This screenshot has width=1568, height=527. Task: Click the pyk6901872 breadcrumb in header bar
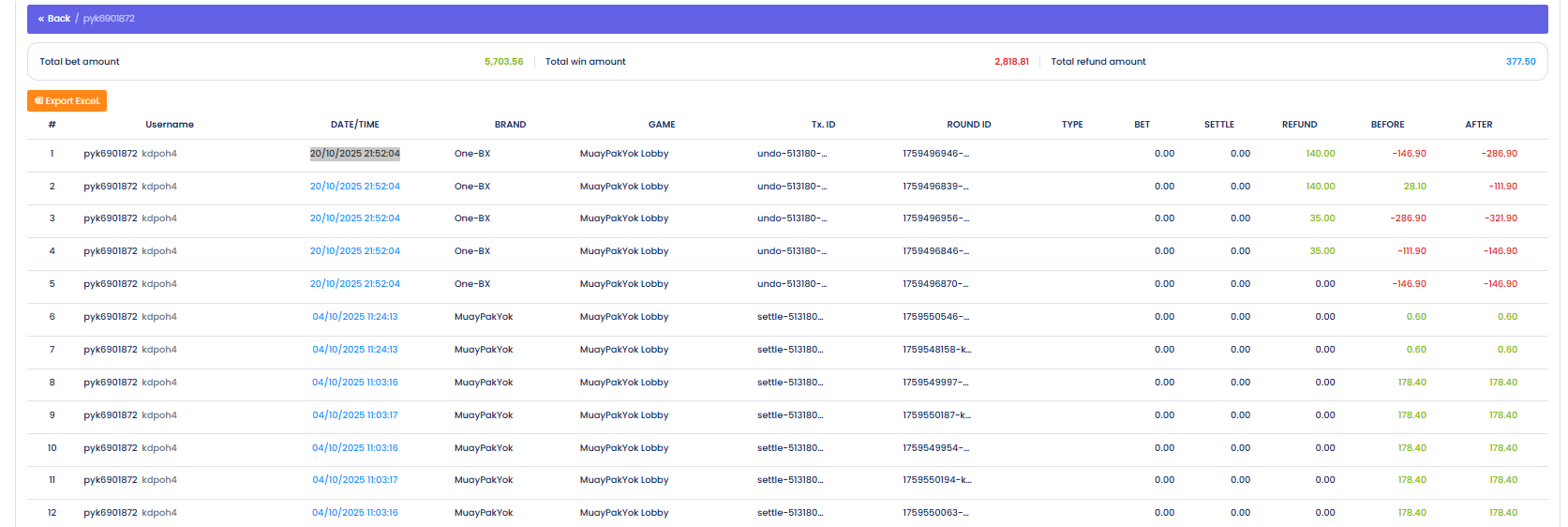[x=109, y=19]
